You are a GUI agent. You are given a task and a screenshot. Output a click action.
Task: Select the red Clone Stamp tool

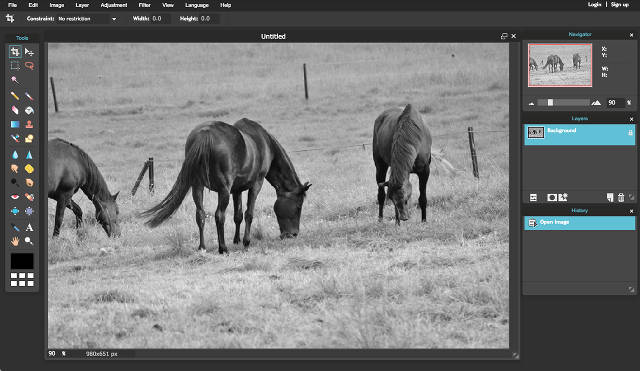tap(29, 124)
